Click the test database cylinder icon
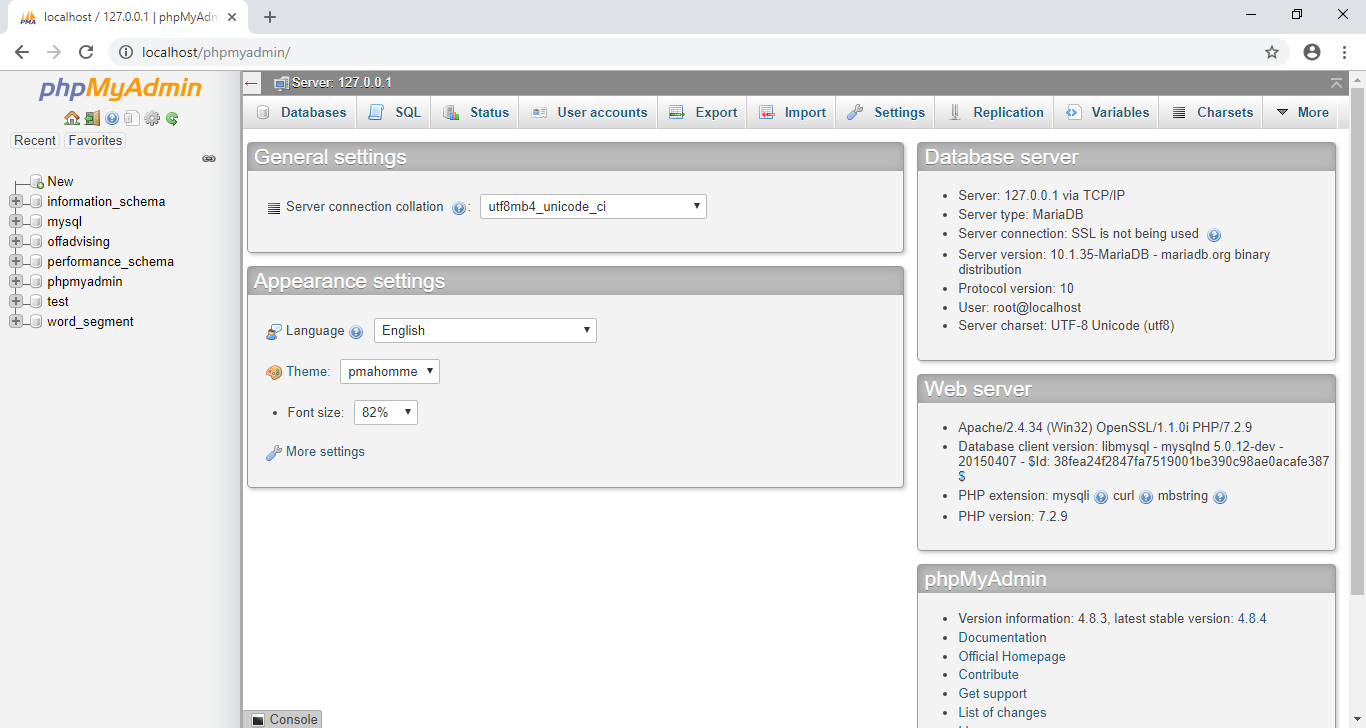Screen dimensions: 1366x728 click(36, 301)
